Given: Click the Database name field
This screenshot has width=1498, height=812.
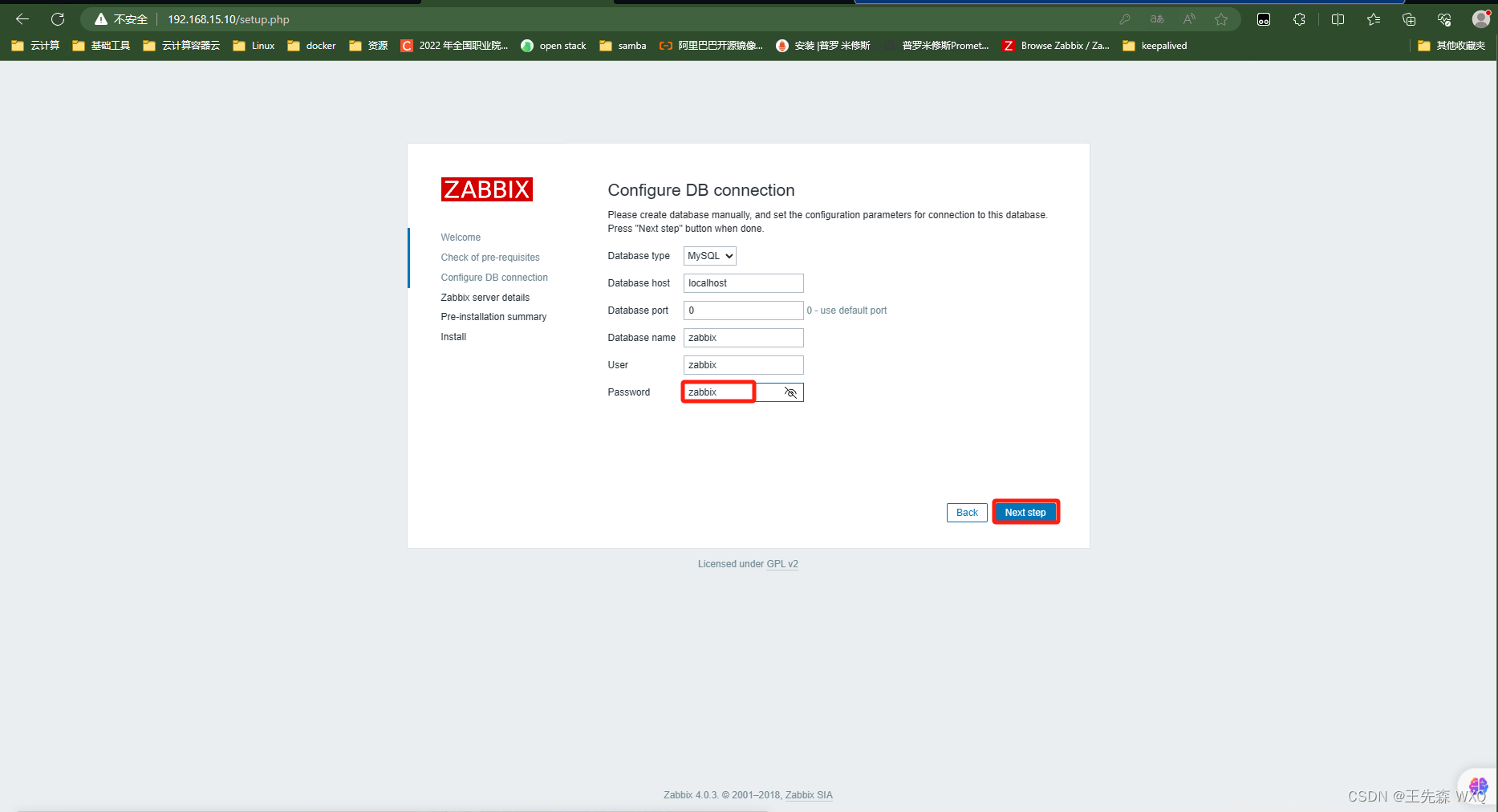Looking at the screenshot, I should tap(743, 338).
